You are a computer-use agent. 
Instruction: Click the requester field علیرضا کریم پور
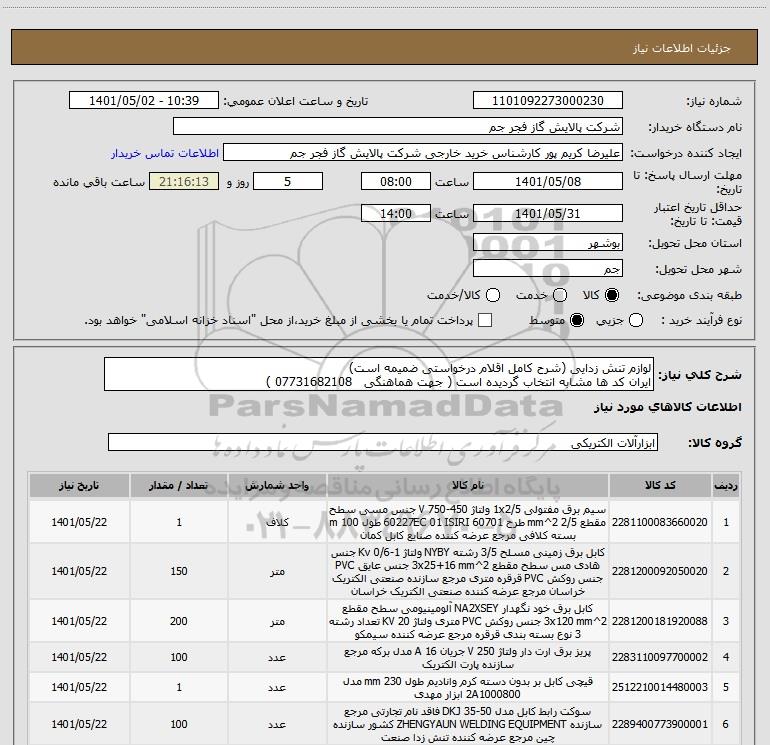click(423, 153)
